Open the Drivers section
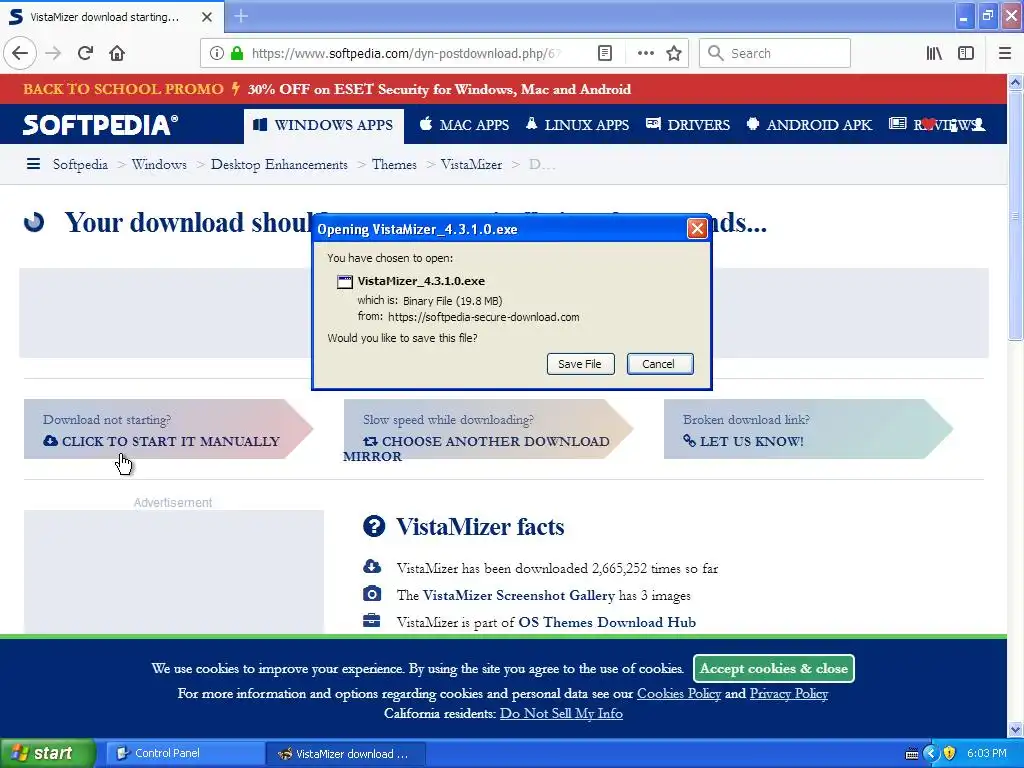 point(688,125)
